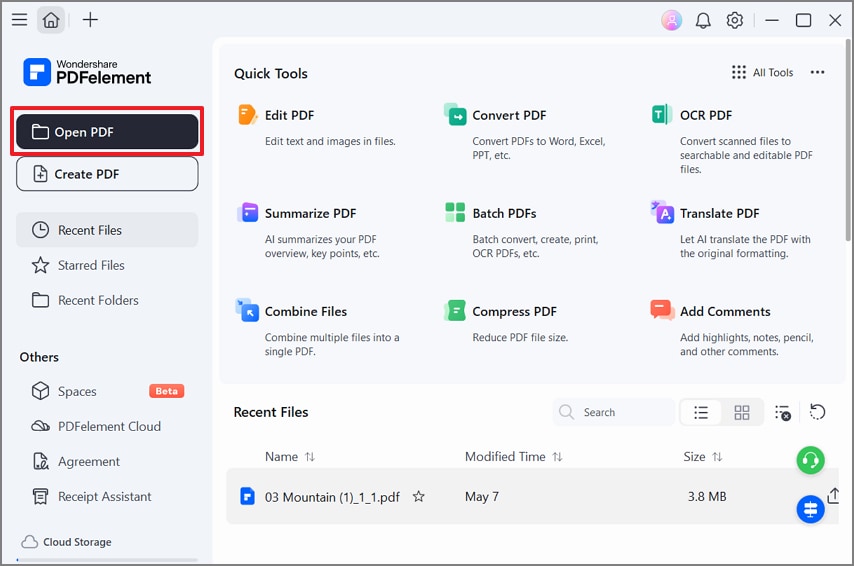Open All Tools grid
Image resolution: width=854 pixels, height=566 pixels.
tap(762, 72)
